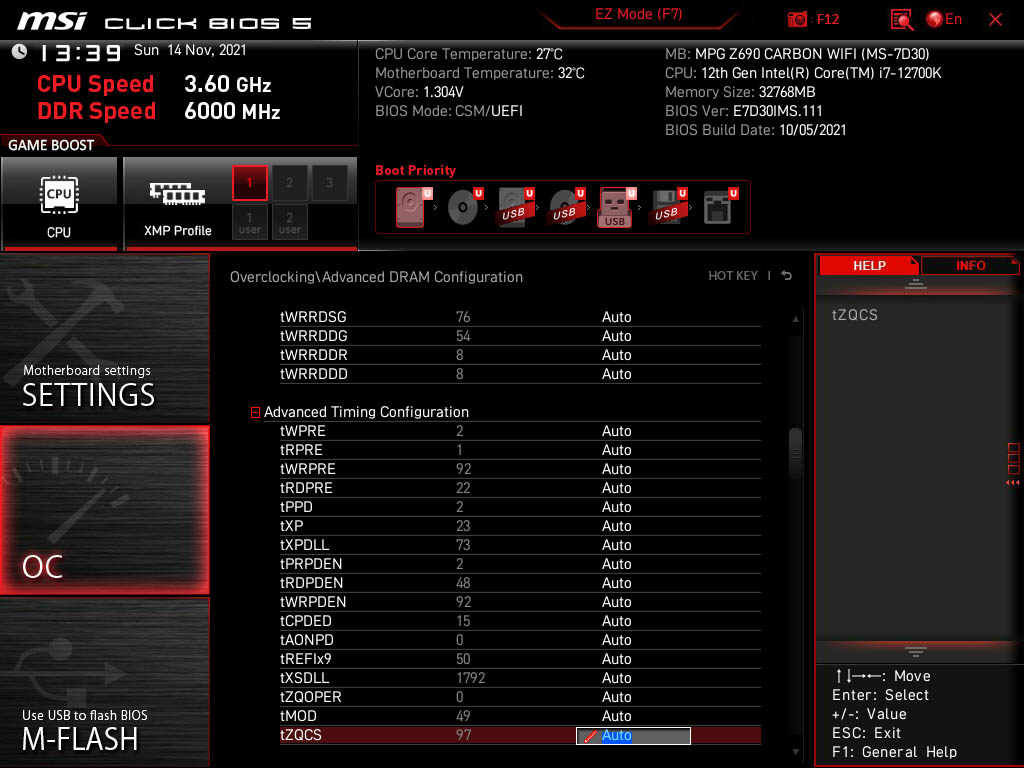Switch to the HELP tab
This screenshot has width=1024, height=768.
[868, 265]
